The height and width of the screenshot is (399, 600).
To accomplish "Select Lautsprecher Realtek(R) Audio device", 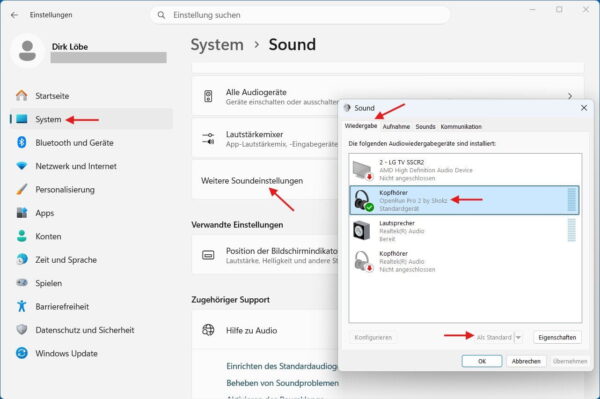I will 465,231.
